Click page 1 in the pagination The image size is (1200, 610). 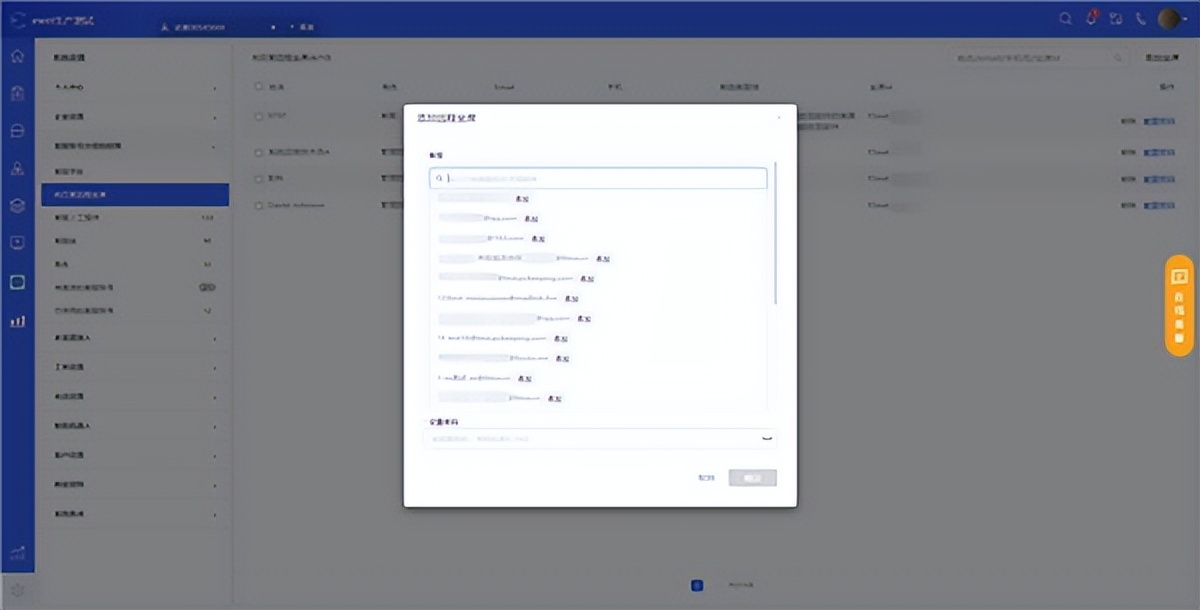click(698, 586)
